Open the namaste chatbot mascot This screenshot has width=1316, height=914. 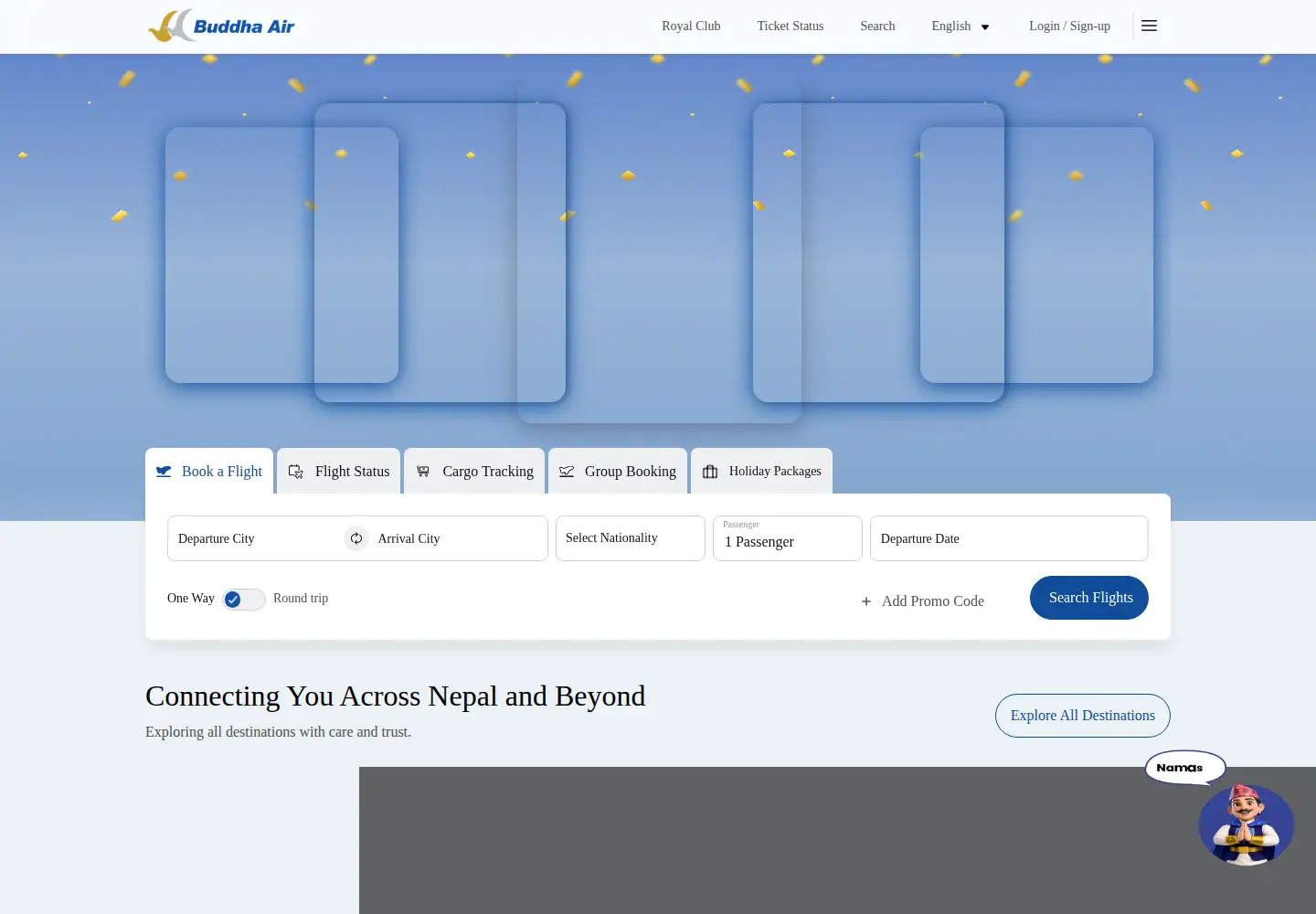[1247, 824]
